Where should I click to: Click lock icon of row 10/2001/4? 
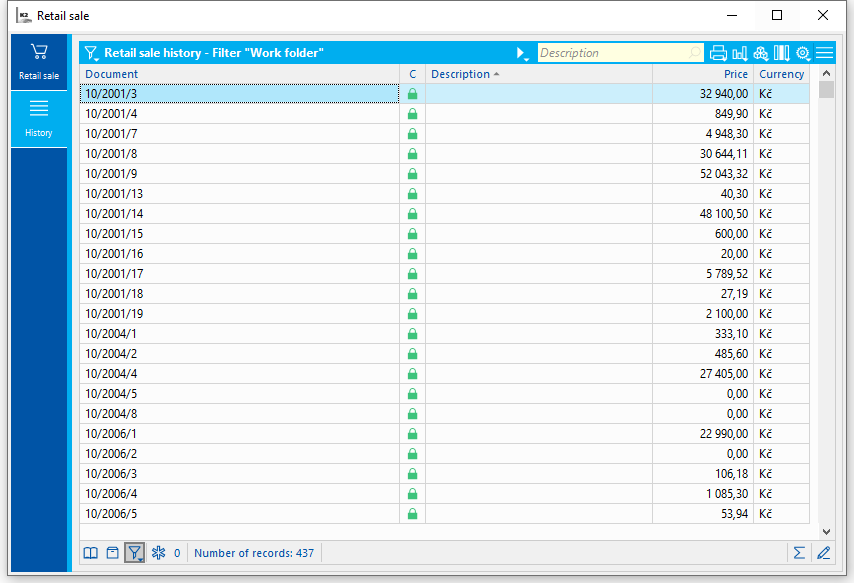click(x=412, y=114)
